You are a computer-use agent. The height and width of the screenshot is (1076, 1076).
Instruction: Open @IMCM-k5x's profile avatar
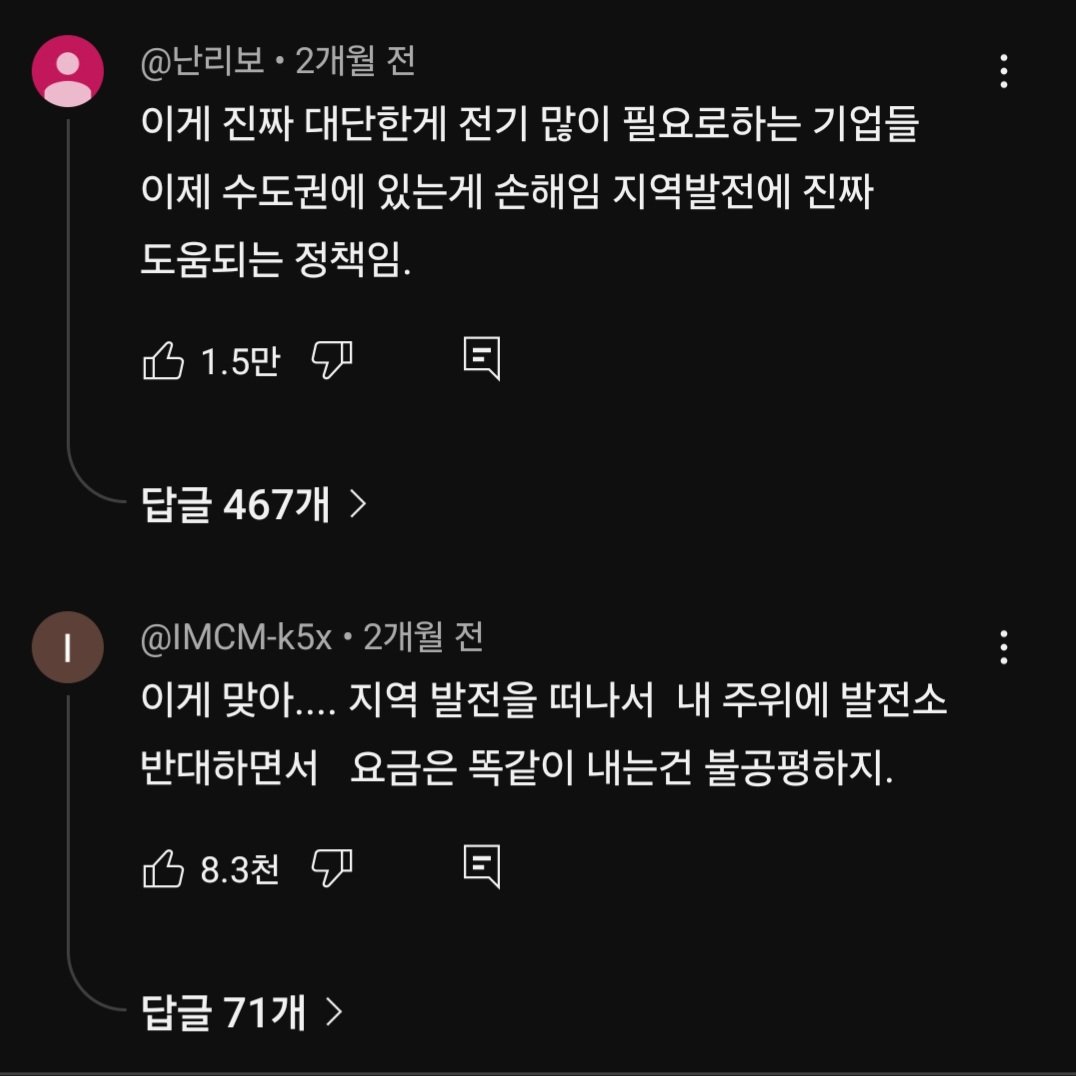68,647
